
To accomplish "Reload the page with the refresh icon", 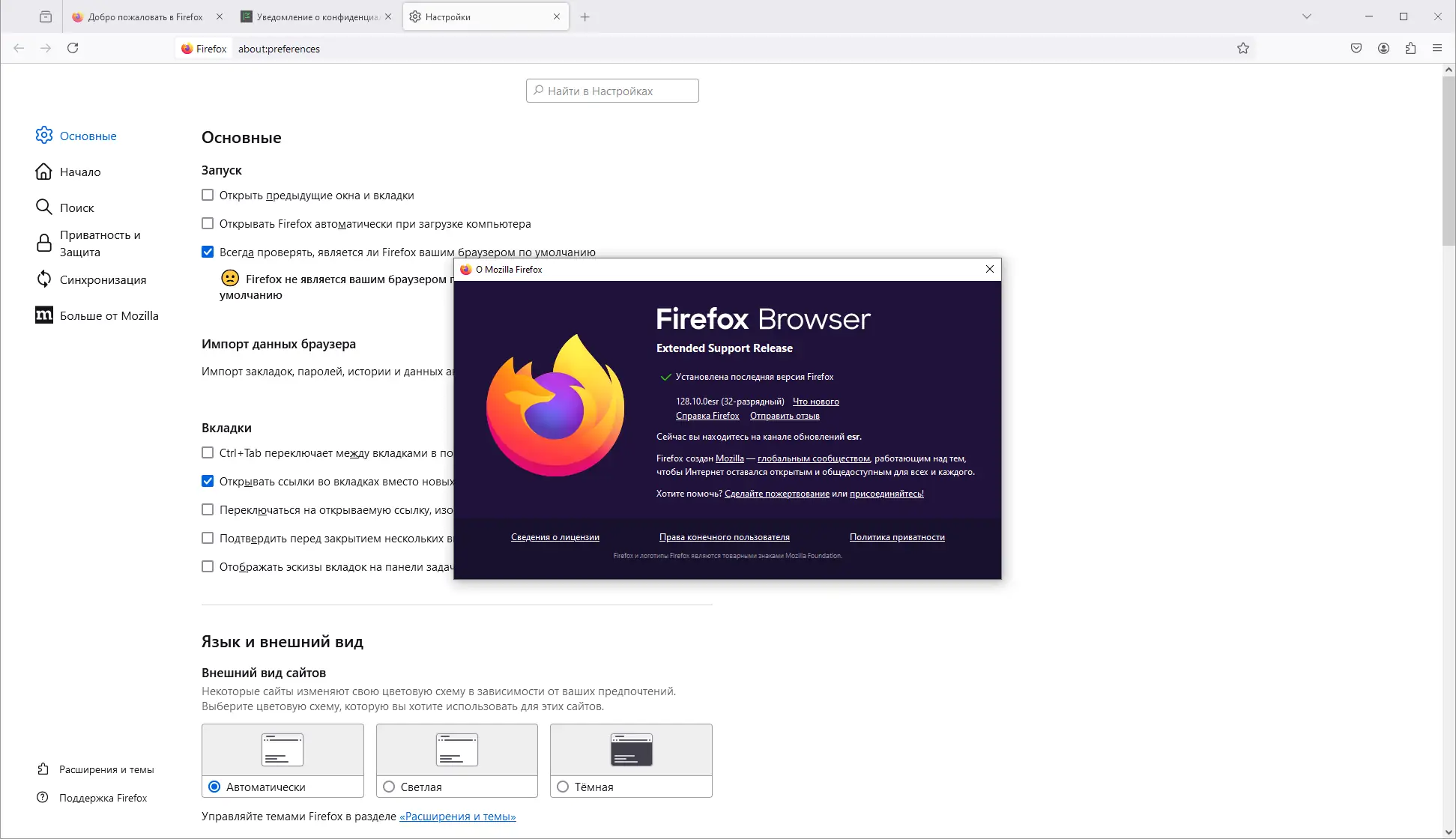I will tap(73, 48).
